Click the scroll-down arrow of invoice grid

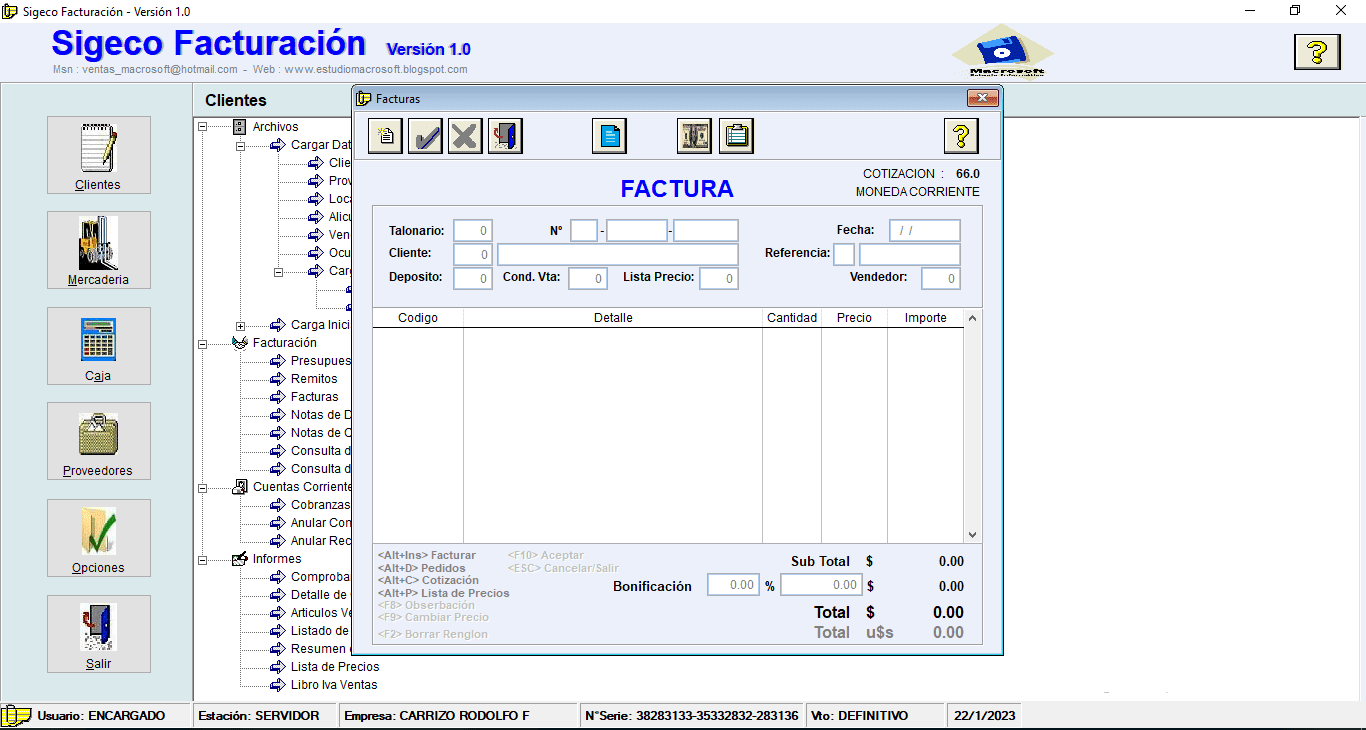972,535
